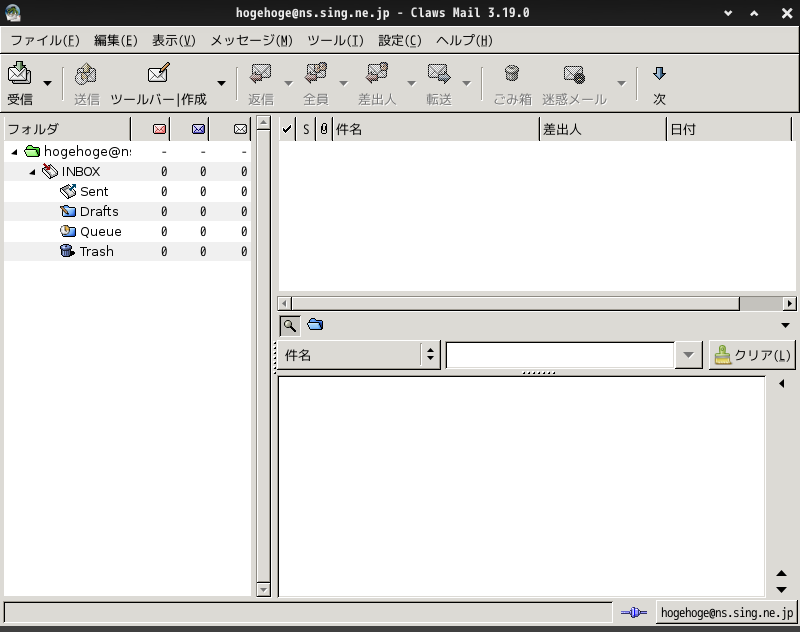Image resolution: width=800 pixels, height=632 pixels.
Task: Sort messages by 差出人 column header
Action: (x=603, y=129)
